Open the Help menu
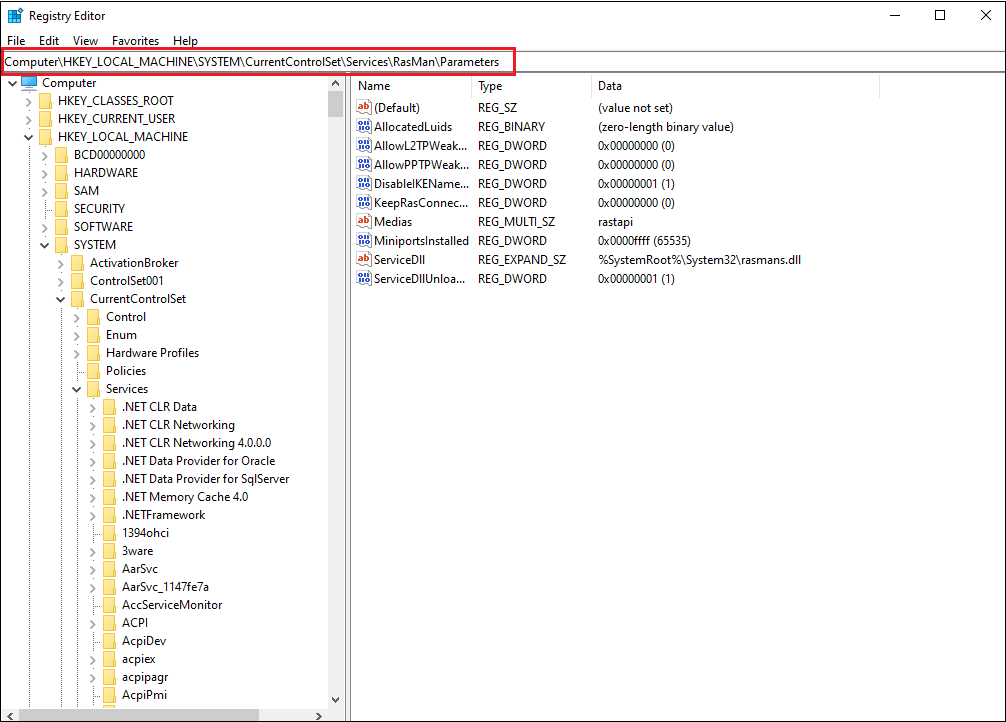Viewport: 1006px width, 722px height. tap(185, 40)
